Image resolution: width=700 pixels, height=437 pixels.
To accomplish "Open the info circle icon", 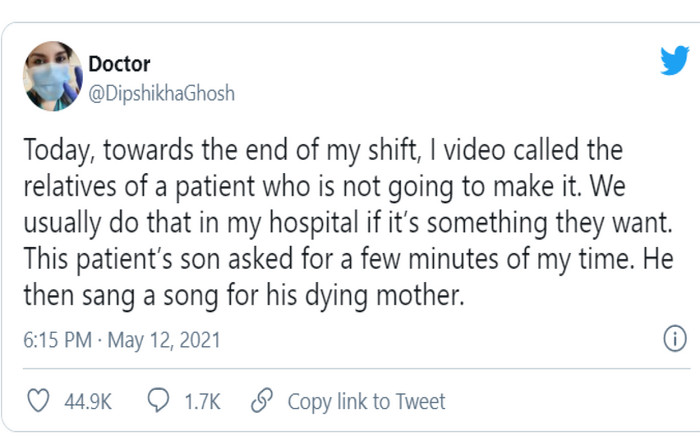I will coord(675,338).
